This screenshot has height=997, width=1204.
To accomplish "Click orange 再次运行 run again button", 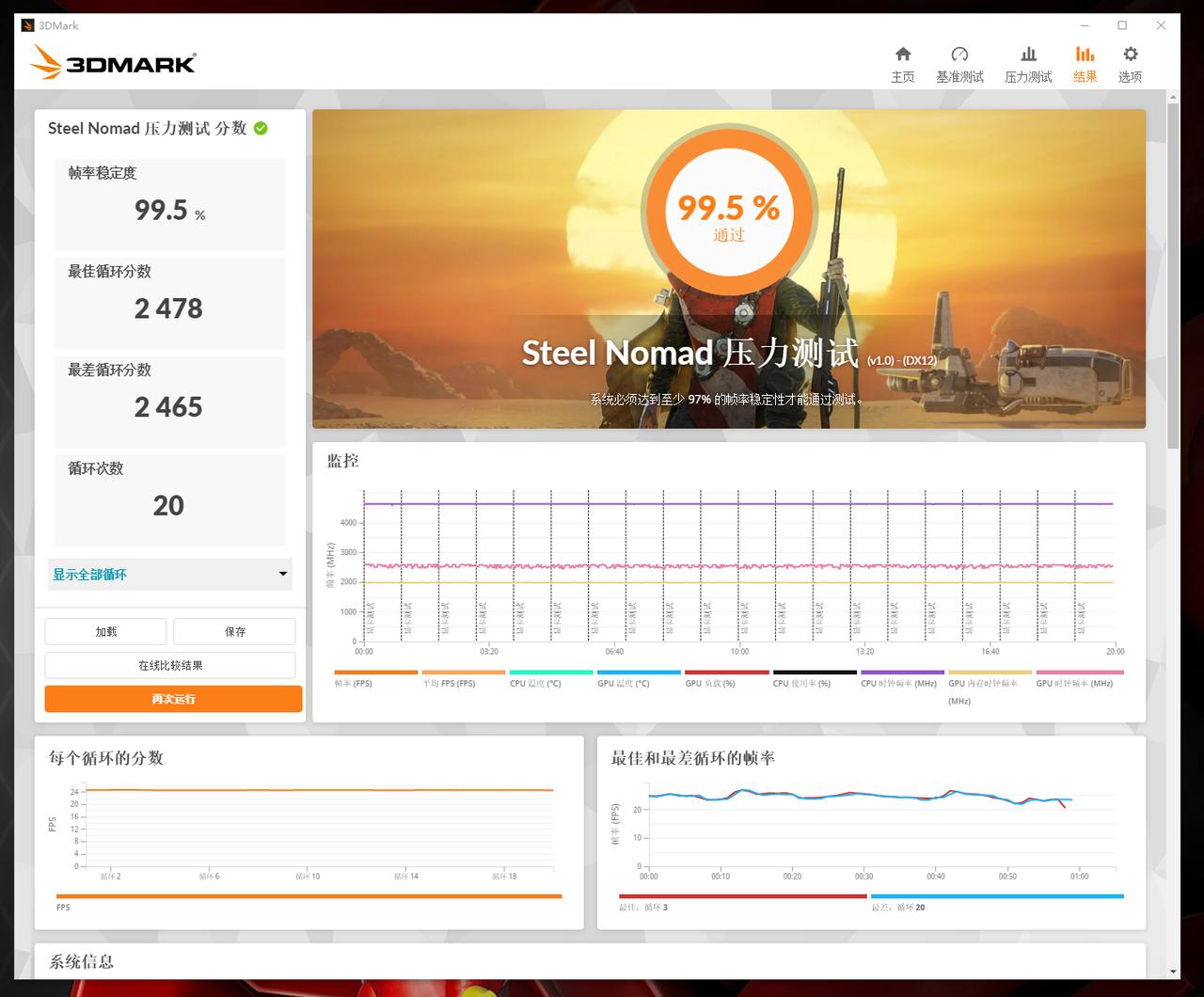I will point(173,699).
